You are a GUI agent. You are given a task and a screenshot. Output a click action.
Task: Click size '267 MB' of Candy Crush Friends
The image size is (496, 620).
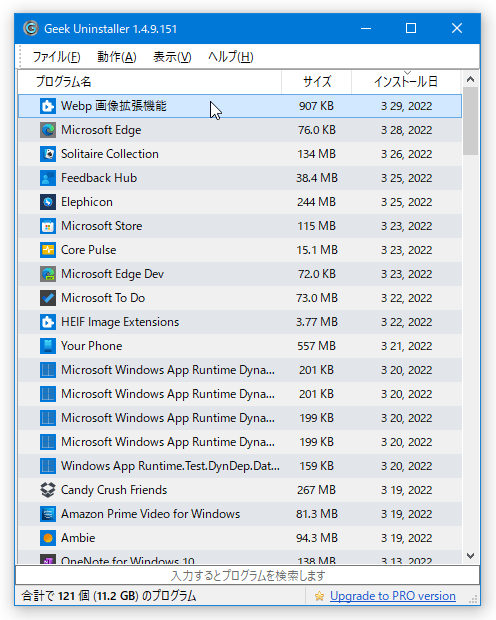pyautogui.click(x=316, y=490)
